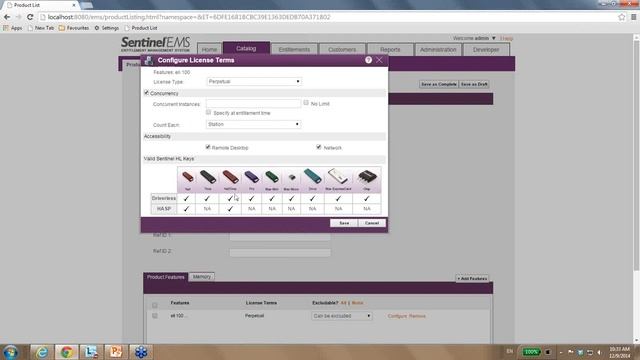Select the green Max Mini key image
The image size is (640, 360).
coord(272,177)
